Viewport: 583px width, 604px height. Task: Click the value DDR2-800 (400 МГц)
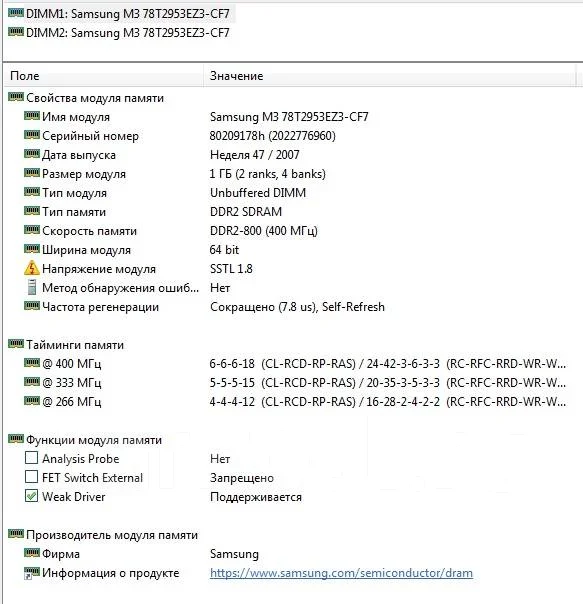[x=264, y=231]
